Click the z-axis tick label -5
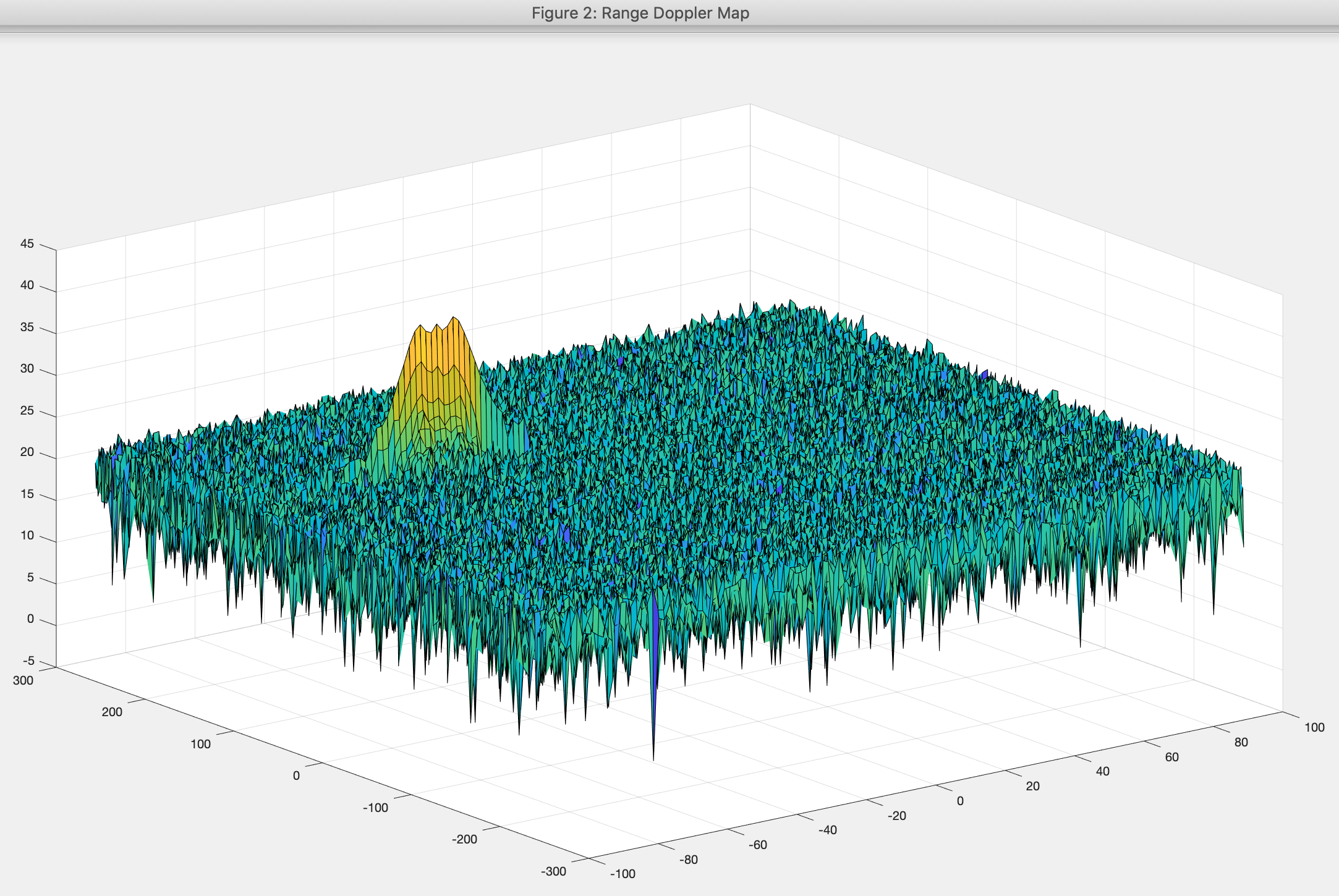This screenshot has height=896, width=1339. [x=28, y=661]
